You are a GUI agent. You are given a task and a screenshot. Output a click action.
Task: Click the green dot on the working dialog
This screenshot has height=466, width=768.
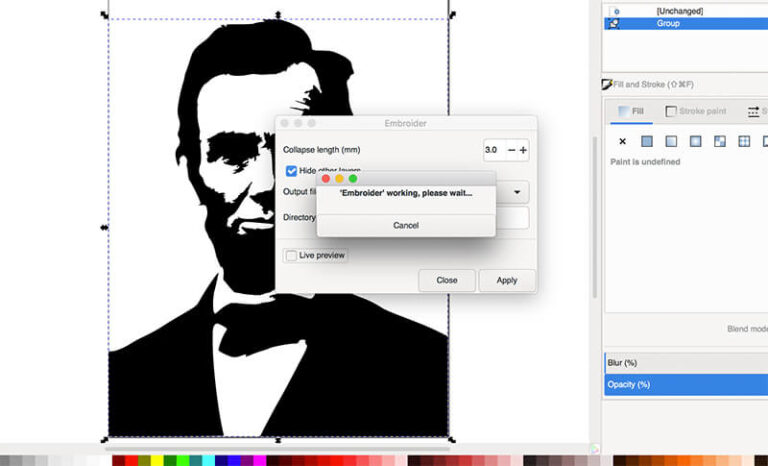coord(353,179)
